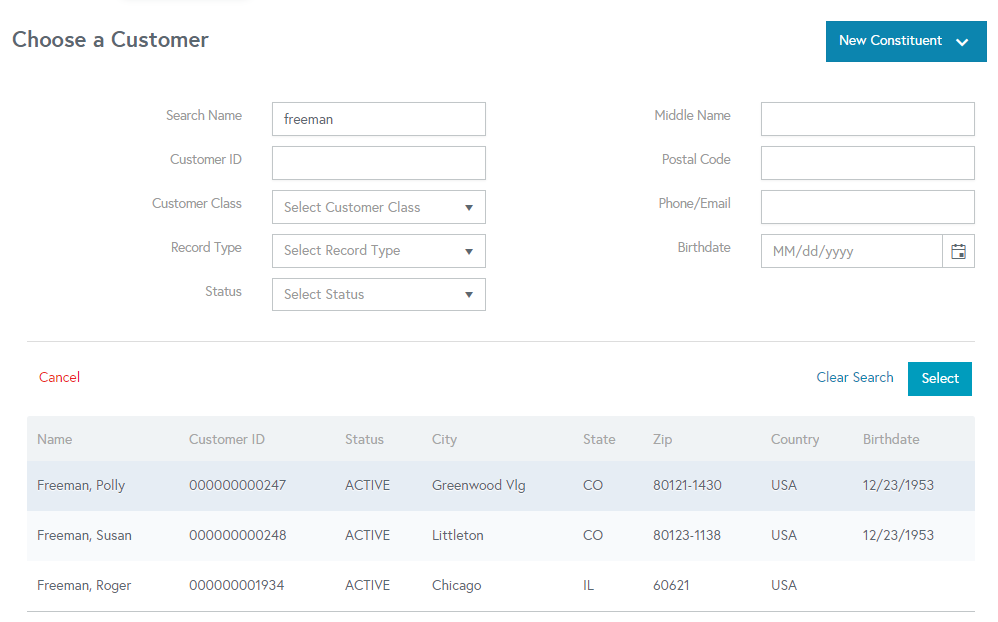Click customer ID 000000000248
This screenshot has width=998, height=622.
pos(237,535)
